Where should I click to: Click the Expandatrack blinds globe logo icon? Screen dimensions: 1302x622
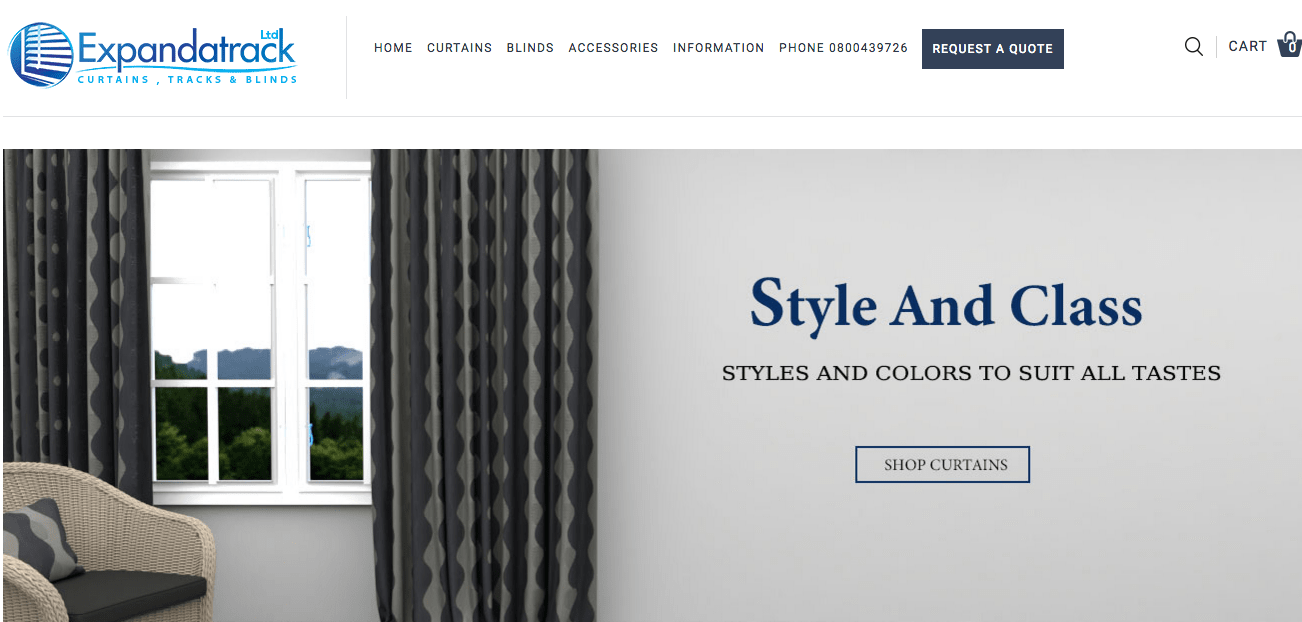click(x=41, y=55)
